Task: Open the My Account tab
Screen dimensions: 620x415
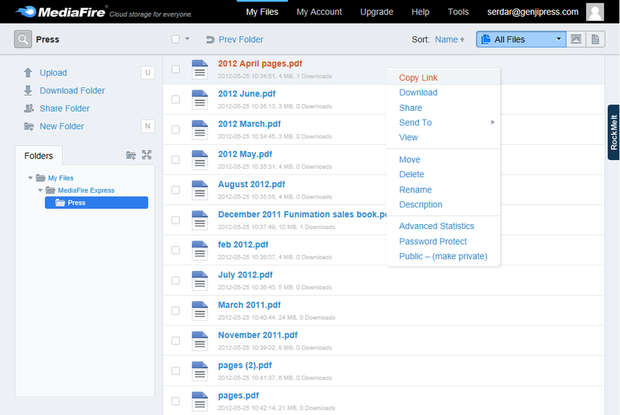Action: click(319, 12)
